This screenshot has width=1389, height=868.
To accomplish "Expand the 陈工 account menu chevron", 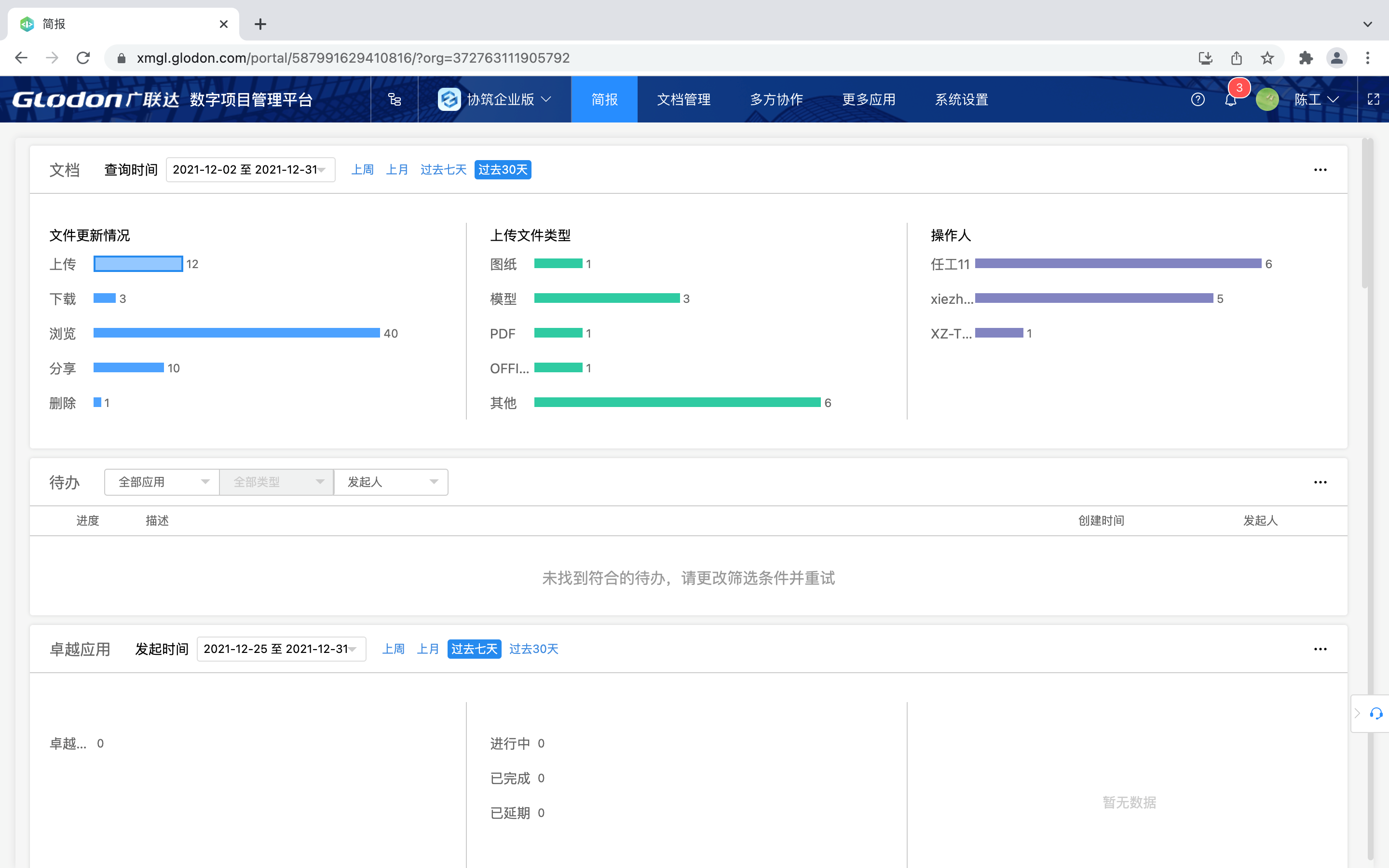I will pyautogui.click(x=1335, y=99).
